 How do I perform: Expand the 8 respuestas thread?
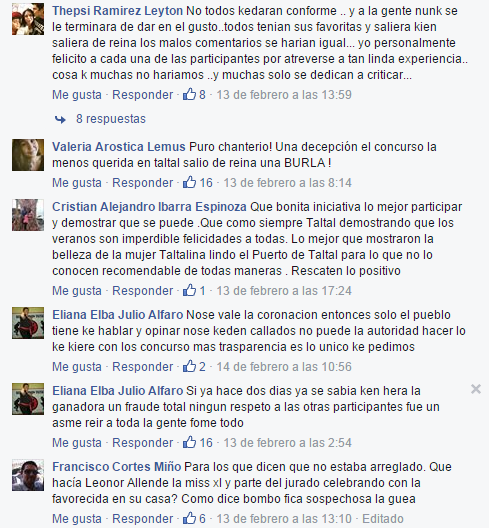pos(111,119)
